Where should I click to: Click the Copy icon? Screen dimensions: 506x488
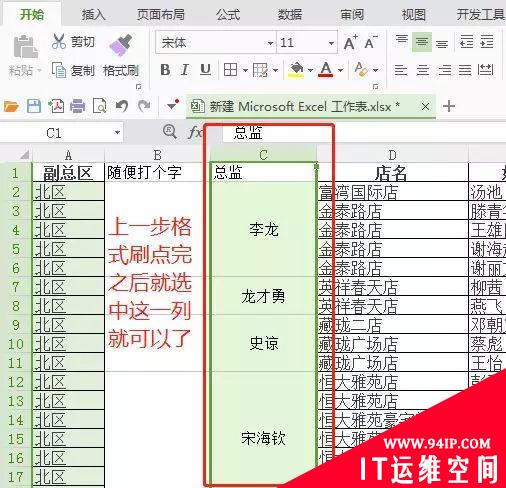(x=59, y=70)
